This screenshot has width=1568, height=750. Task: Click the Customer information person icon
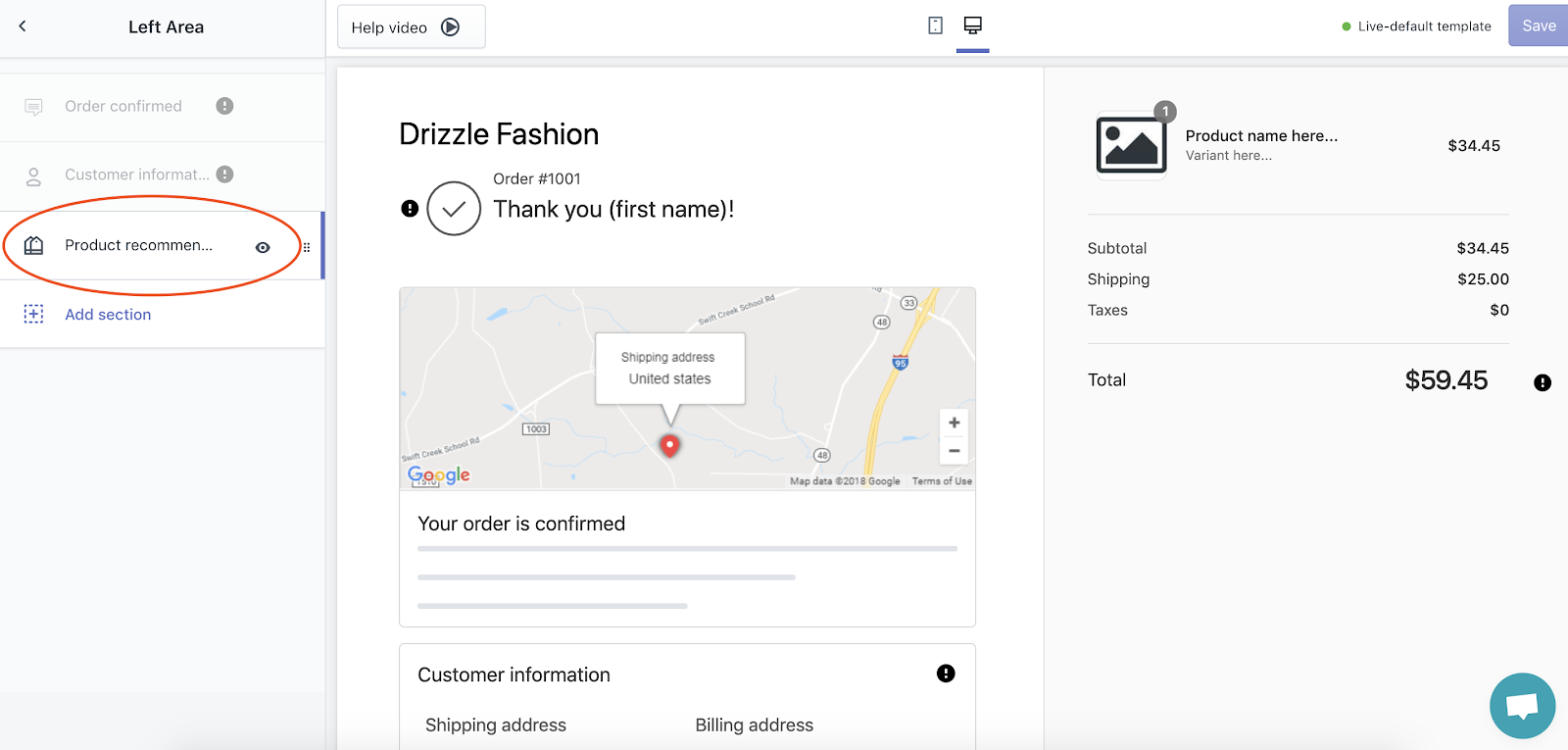click(33, 176)
